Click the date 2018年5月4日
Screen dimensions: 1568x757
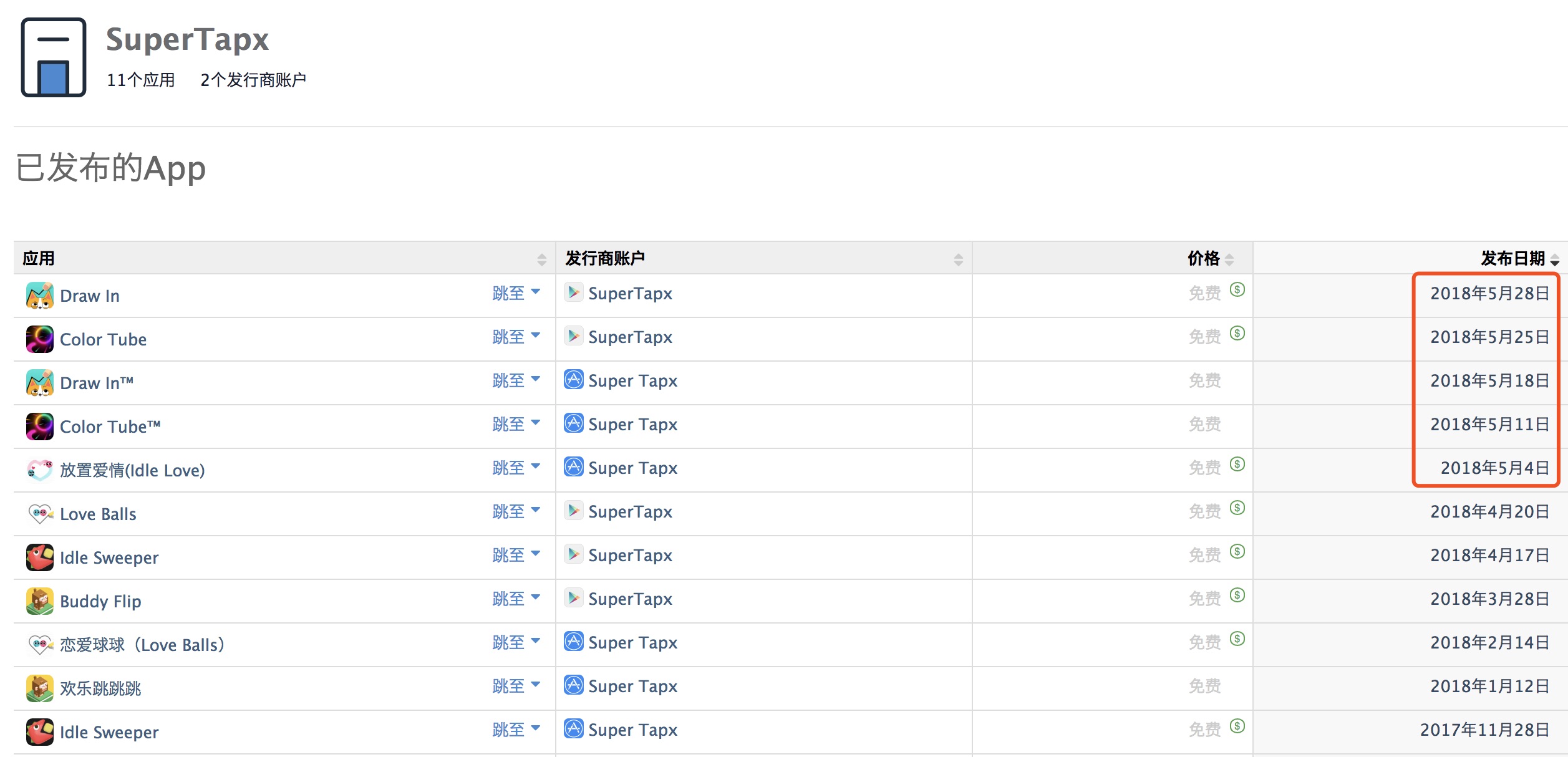click(1495, 468)
